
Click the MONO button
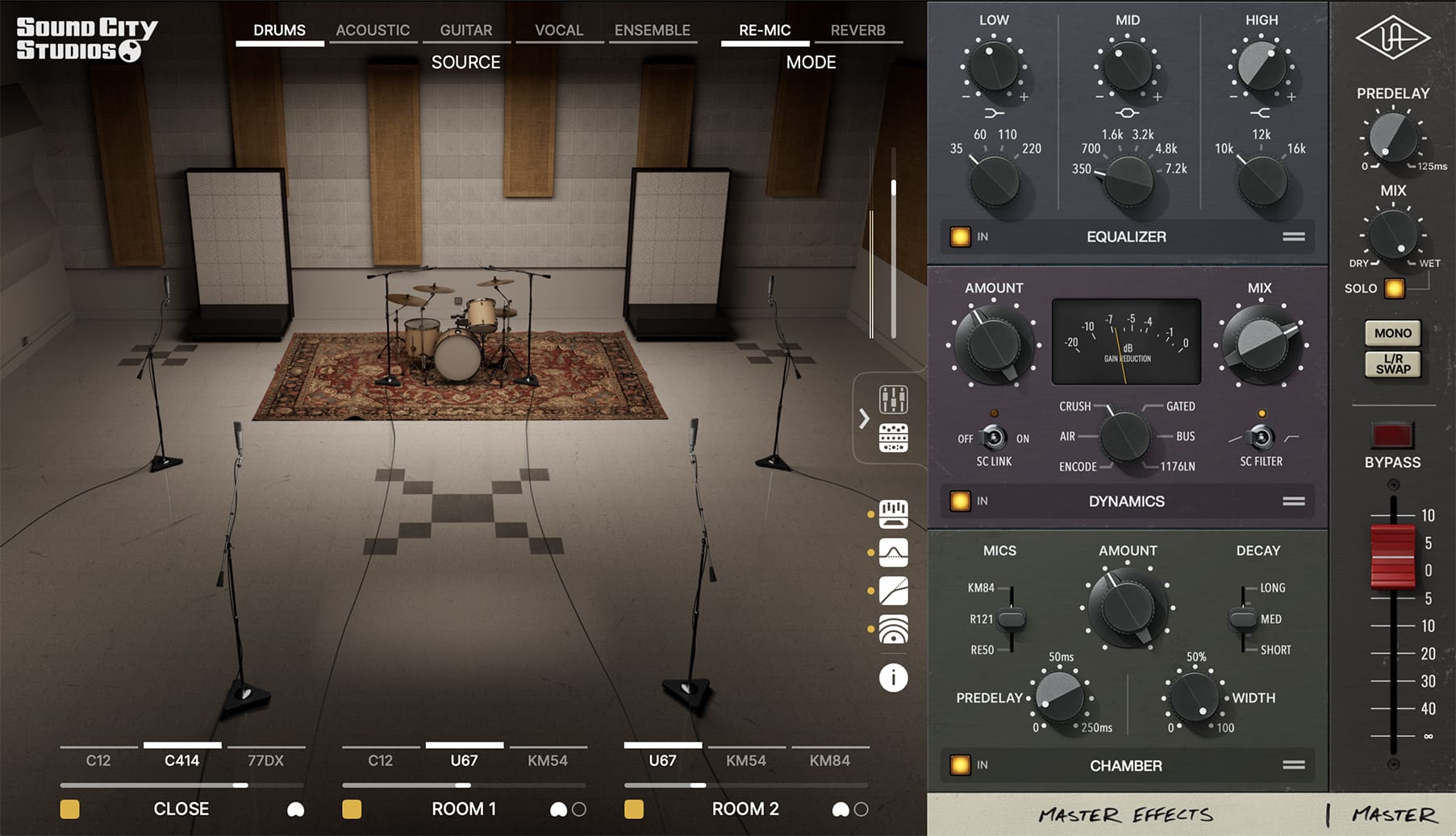[x=1392, y=333]
